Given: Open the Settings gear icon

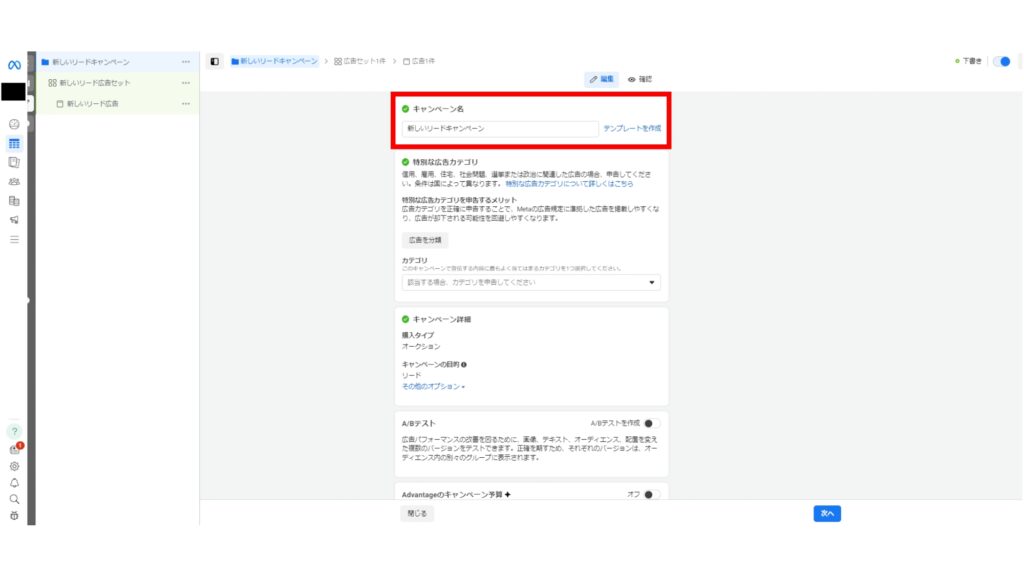Looking at the screenshot, I should [12, 466].
